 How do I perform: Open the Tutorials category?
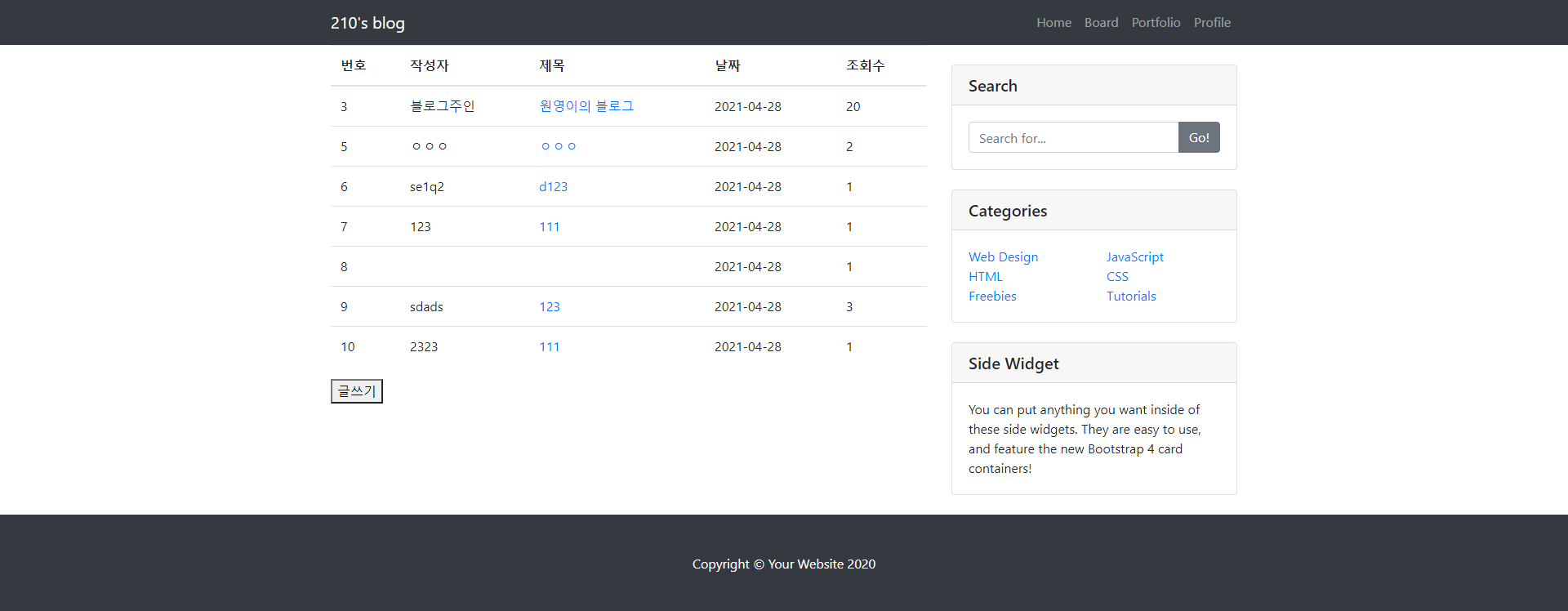pyautogui.click(x=1131, y=296)
